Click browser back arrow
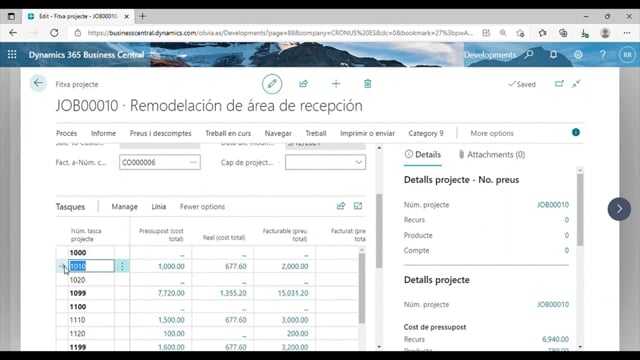640x360 pixels. [x=13, y=33]
